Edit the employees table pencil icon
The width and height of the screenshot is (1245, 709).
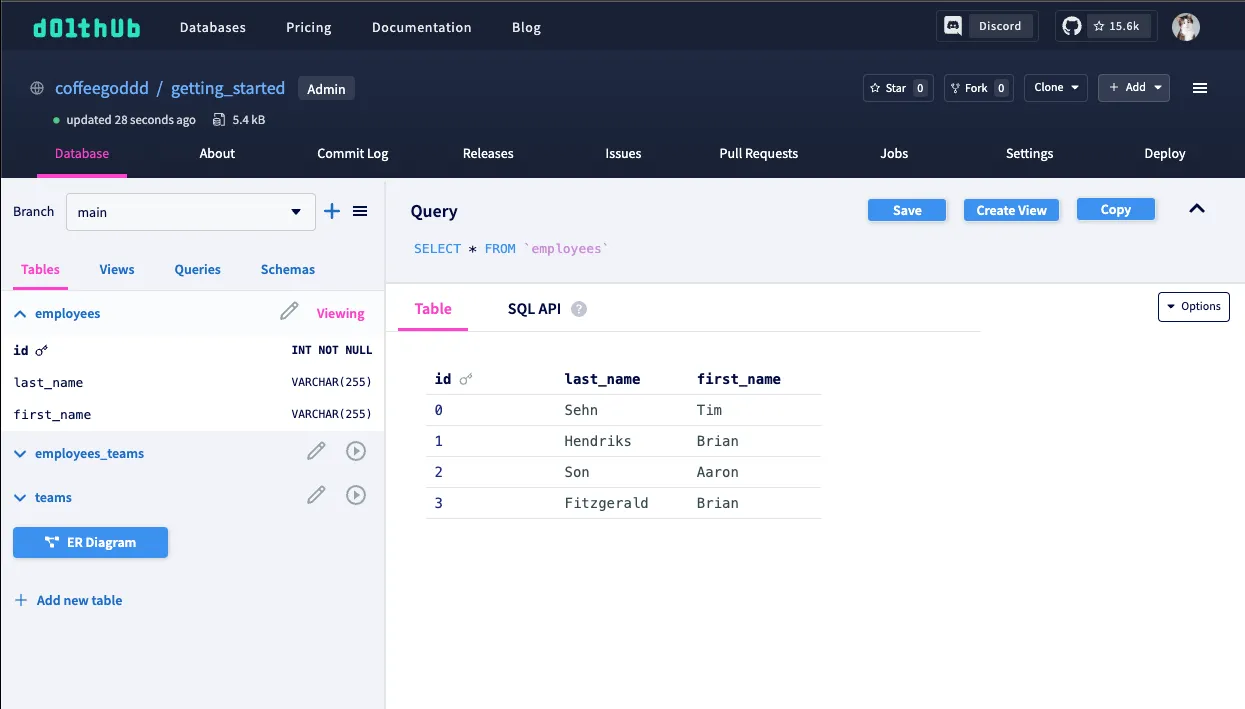pyautogui.click(x=289, y=312)
